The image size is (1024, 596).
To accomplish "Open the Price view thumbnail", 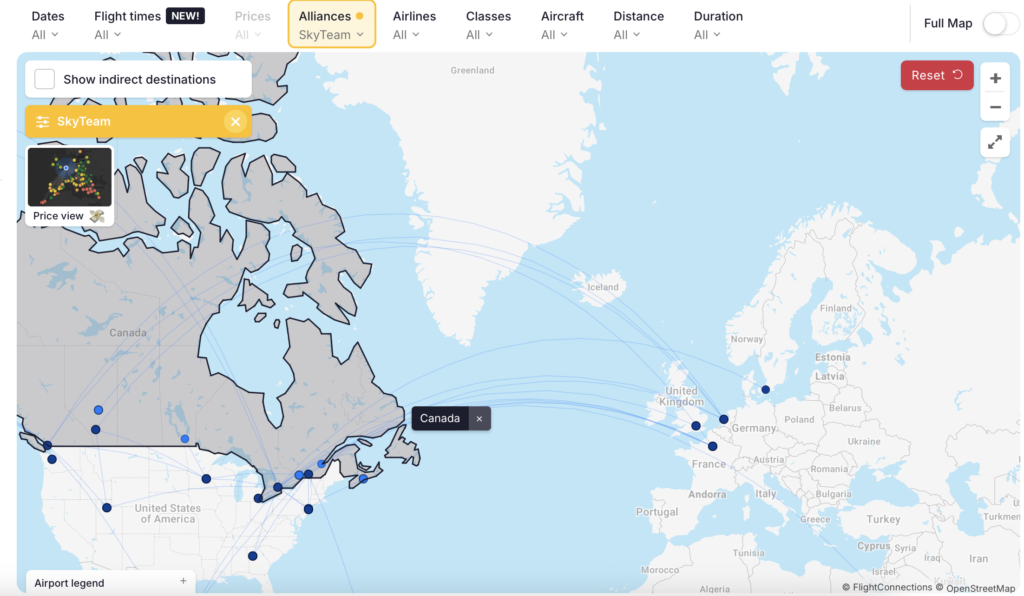I will (69, 185).
